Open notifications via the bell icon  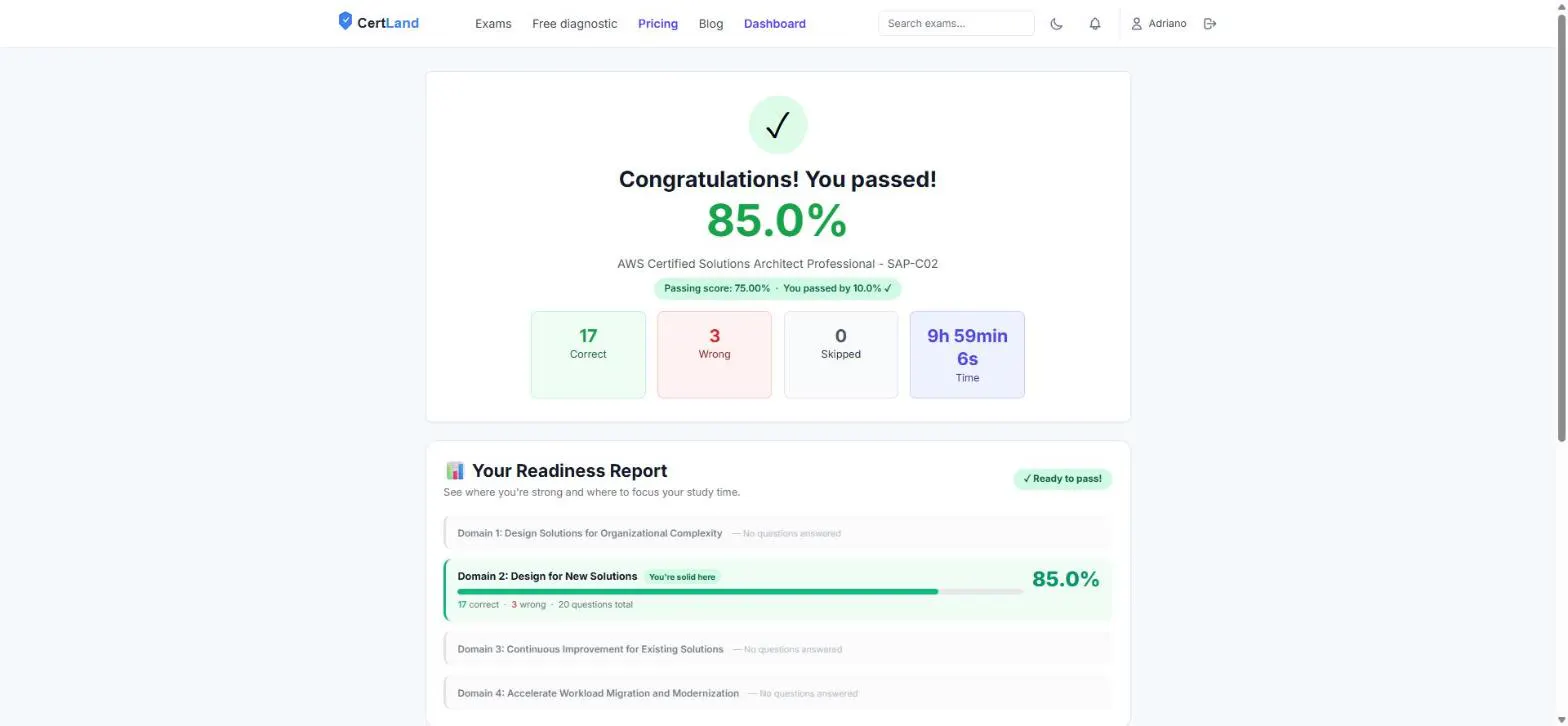(1095, 24)
